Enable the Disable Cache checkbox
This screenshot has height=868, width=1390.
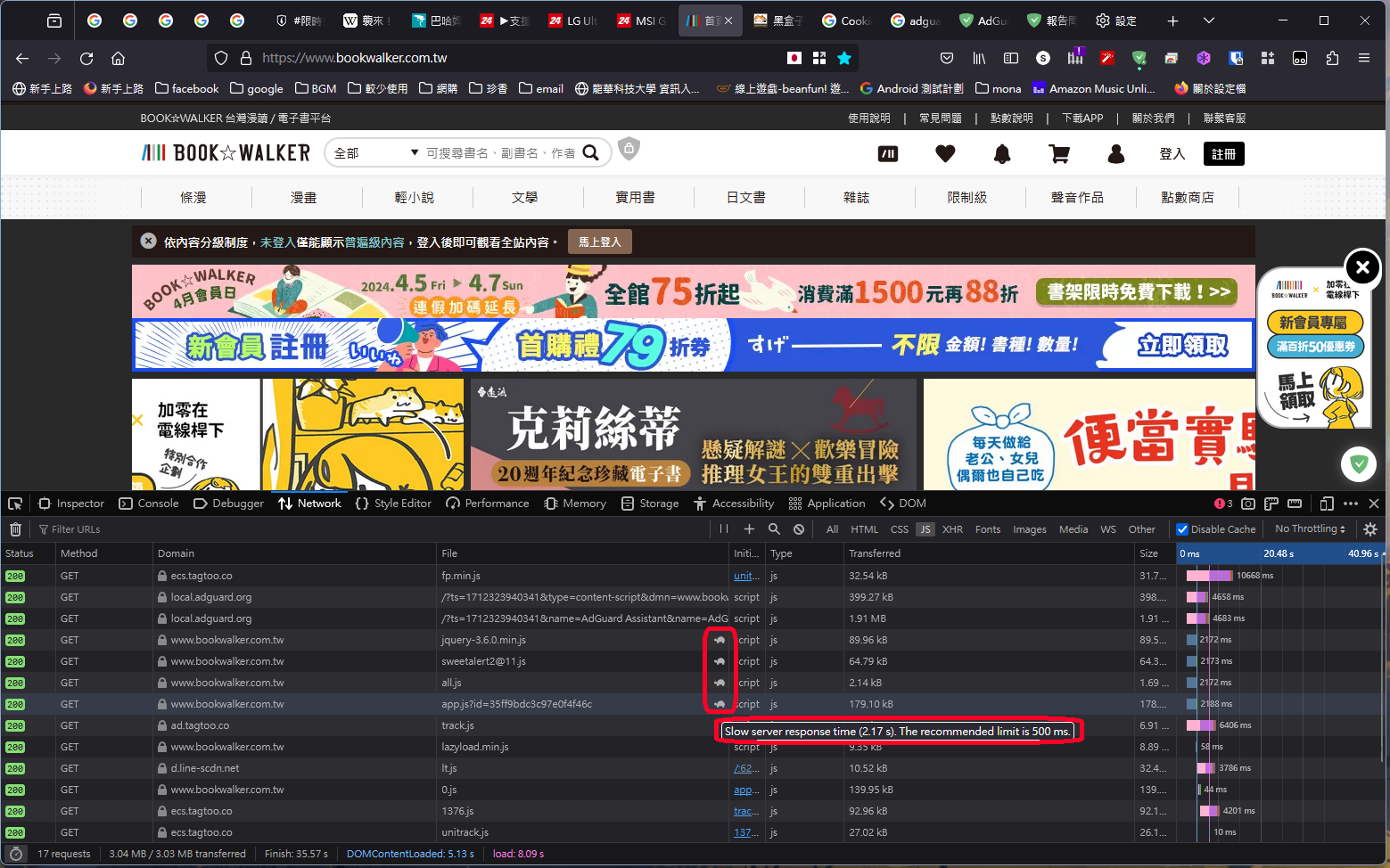point(1182,528)
